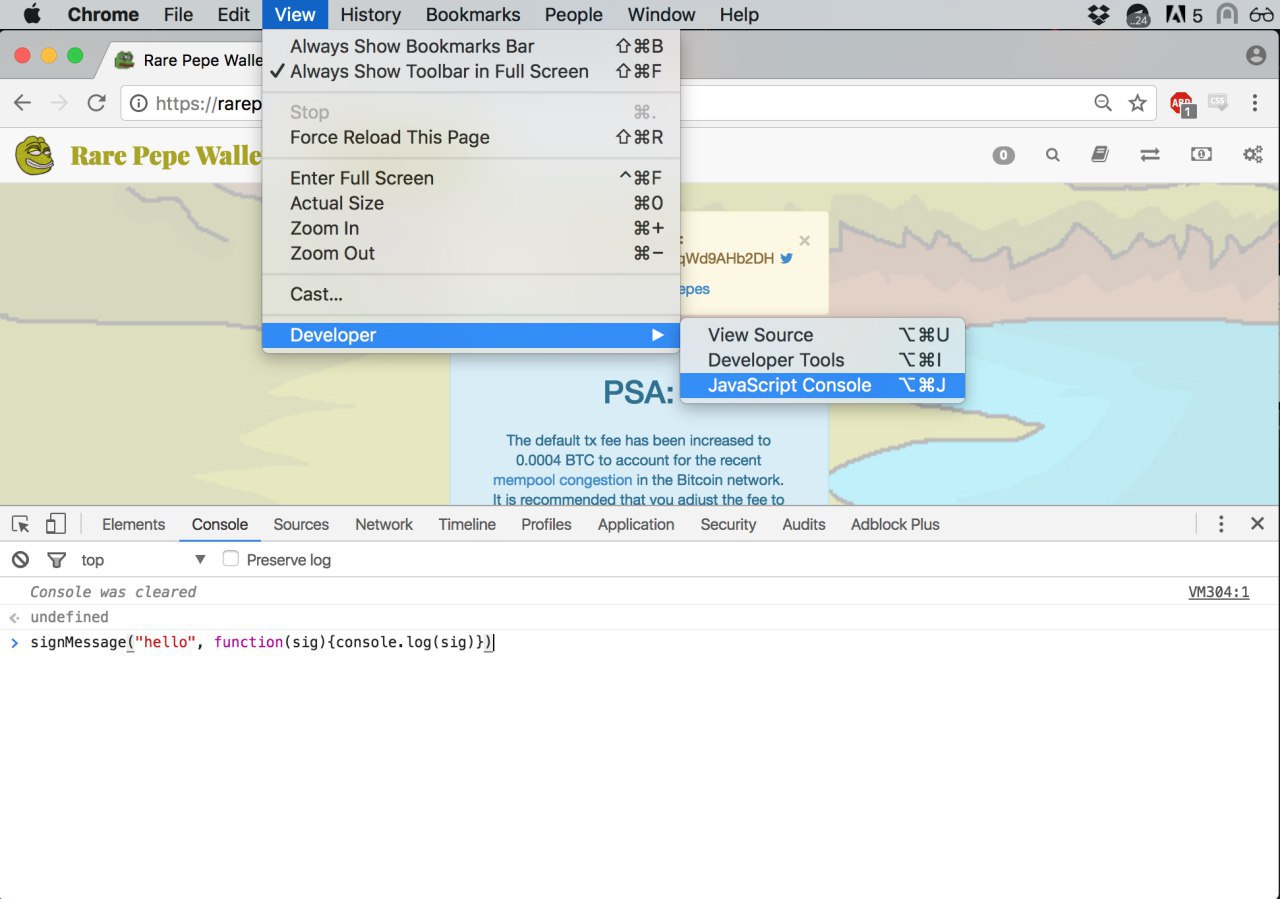Screen dimensions: 1280x899
Task: Toggle Always Show Toolbar in Full Screen
Action: tap(471, 72)
